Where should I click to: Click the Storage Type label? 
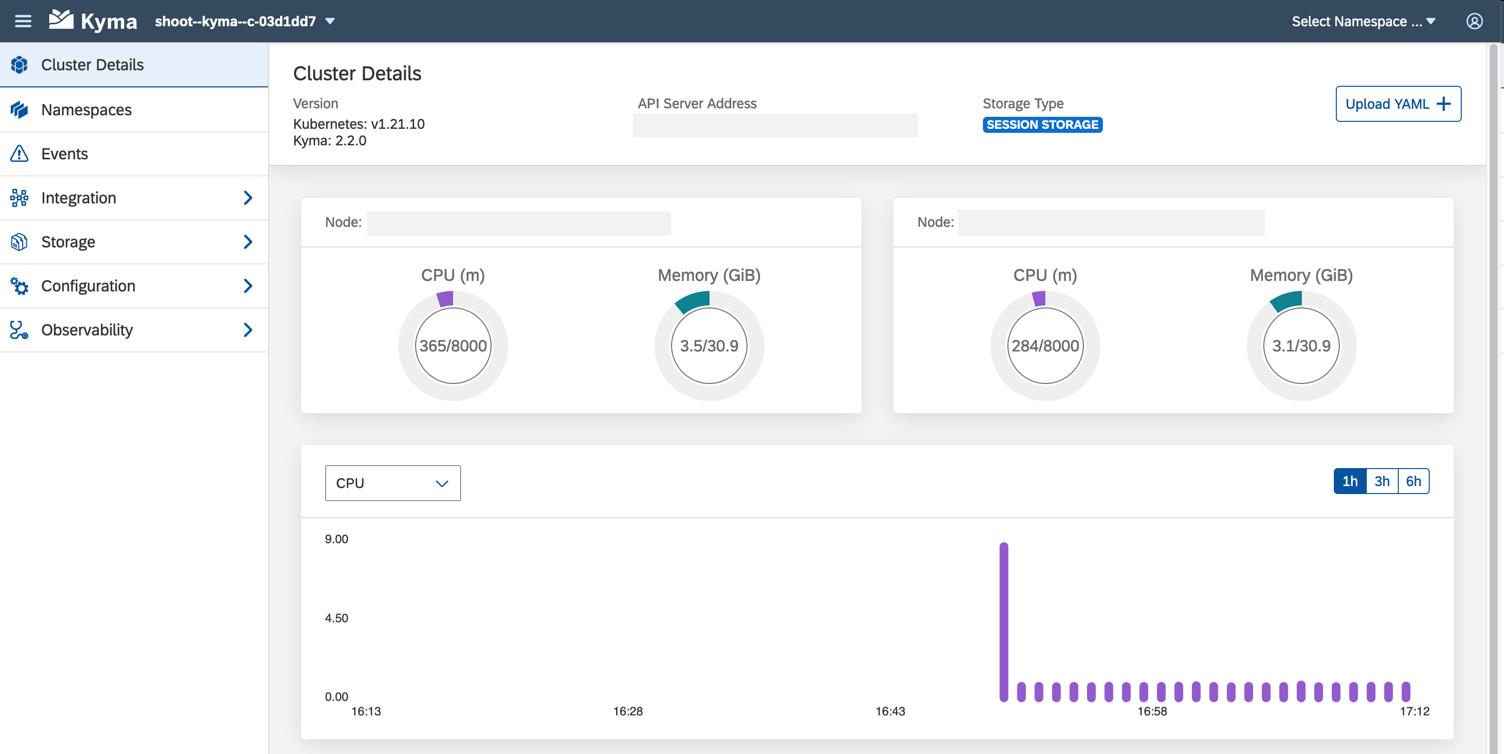(1023, 103)
